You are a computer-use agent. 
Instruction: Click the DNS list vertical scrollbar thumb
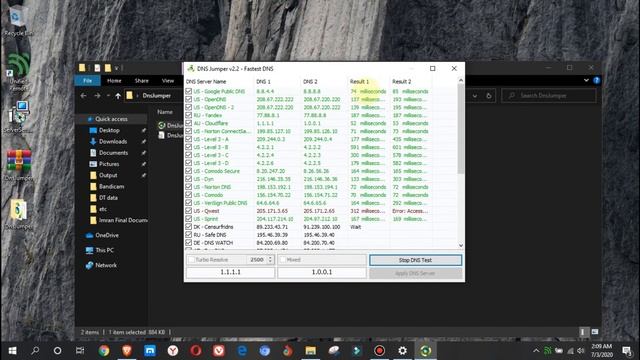[x=461, y=129]
